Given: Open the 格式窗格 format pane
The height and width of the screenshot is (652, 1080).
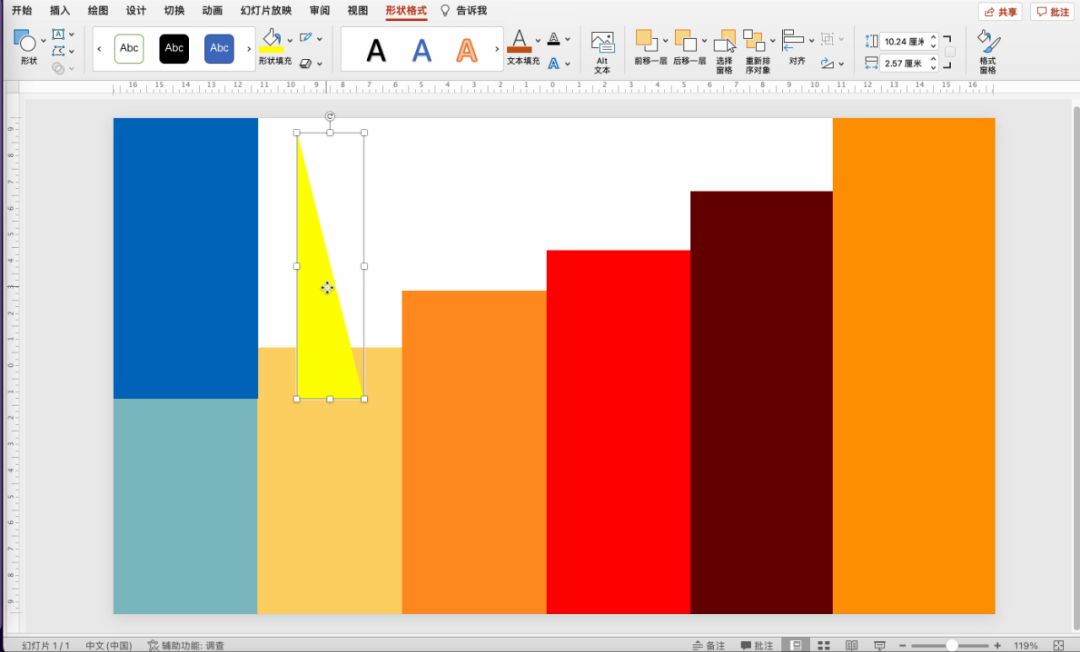Looking at the screenshot, I should (x=988, y=52).
